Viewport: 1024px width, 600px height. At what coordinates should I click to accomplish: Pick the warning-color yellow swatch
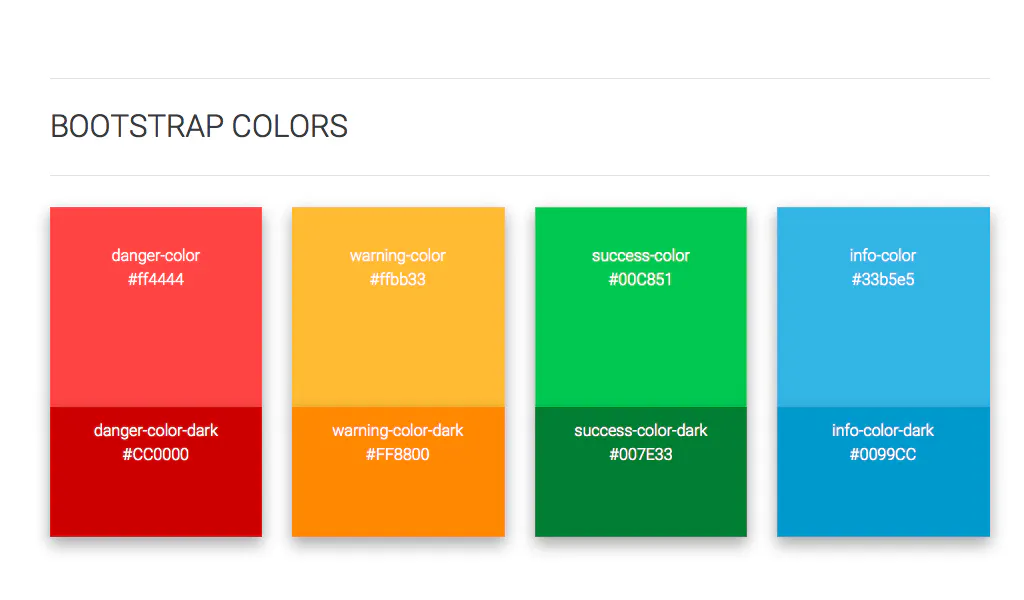tap(398, 307)
